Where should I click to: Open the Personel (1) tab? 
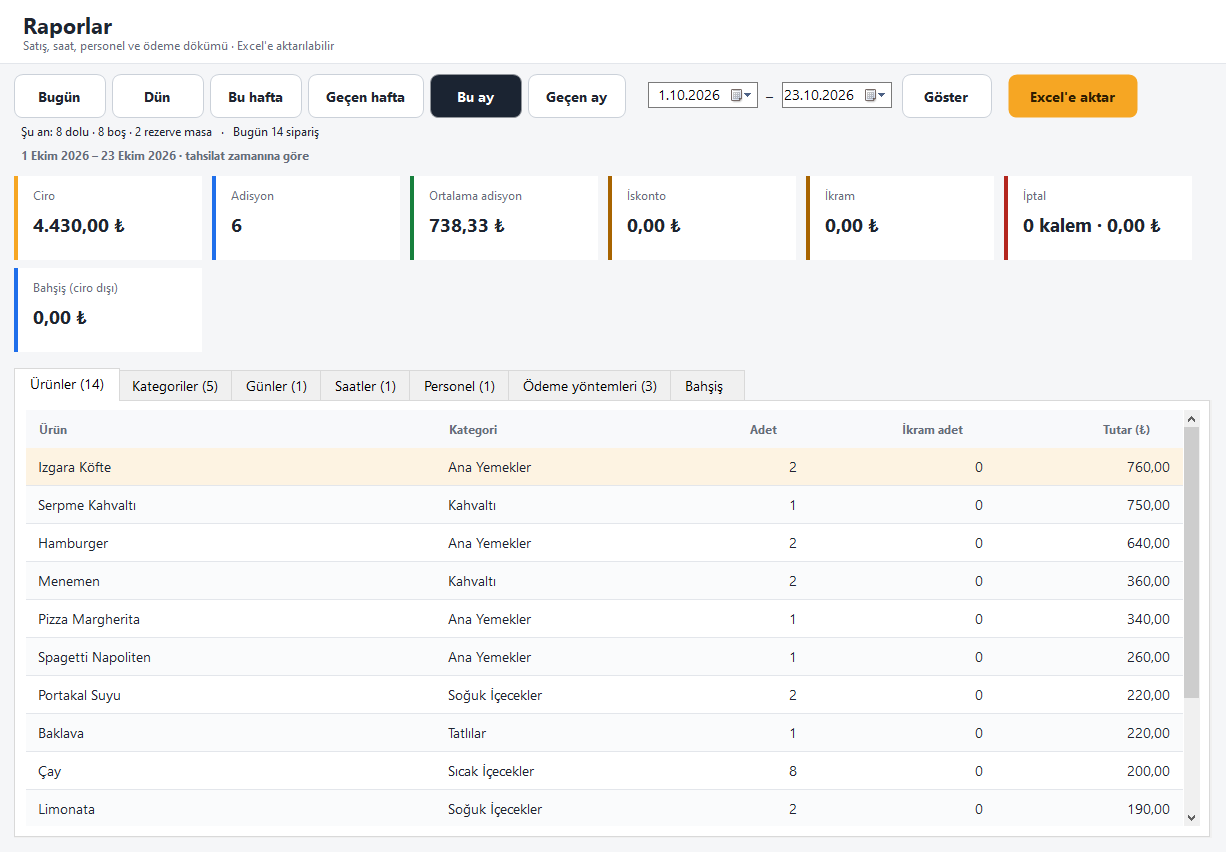[459, 386]
